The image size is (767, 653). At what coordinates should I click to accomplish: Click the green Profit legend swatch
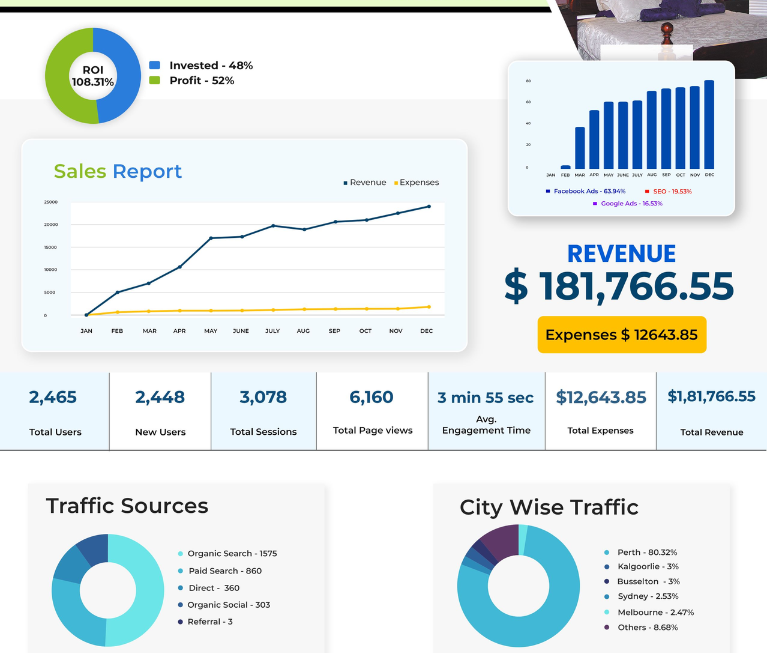pyautogui.click(x=155, y=80)
